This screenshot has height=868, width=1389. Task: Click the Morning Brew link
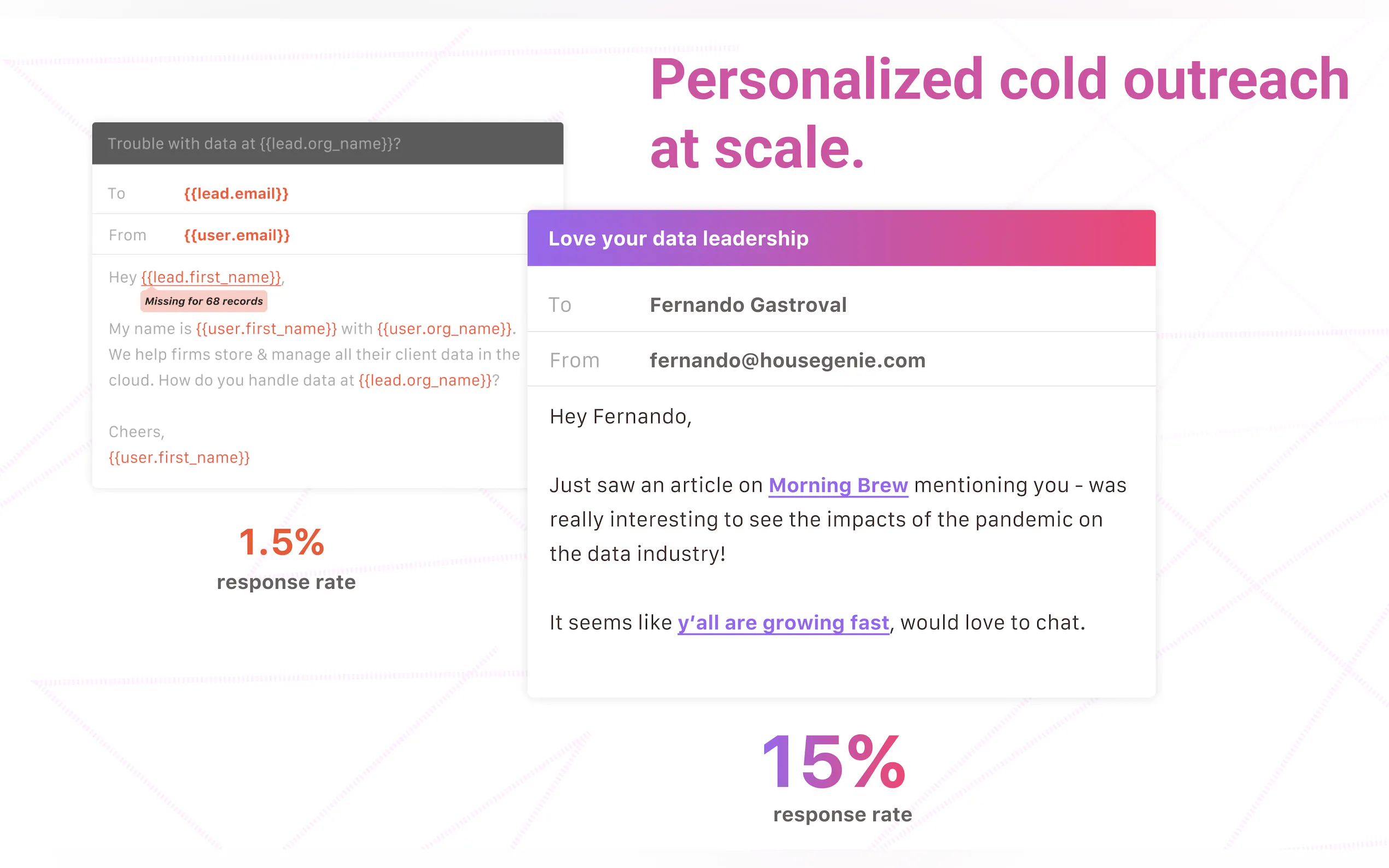click(838, 486)
